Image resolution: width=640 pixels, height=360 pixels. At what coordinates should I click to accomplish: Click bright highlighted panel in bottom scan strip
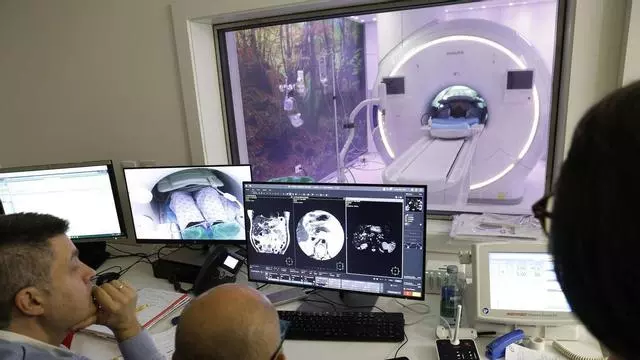tap(322, 281)
